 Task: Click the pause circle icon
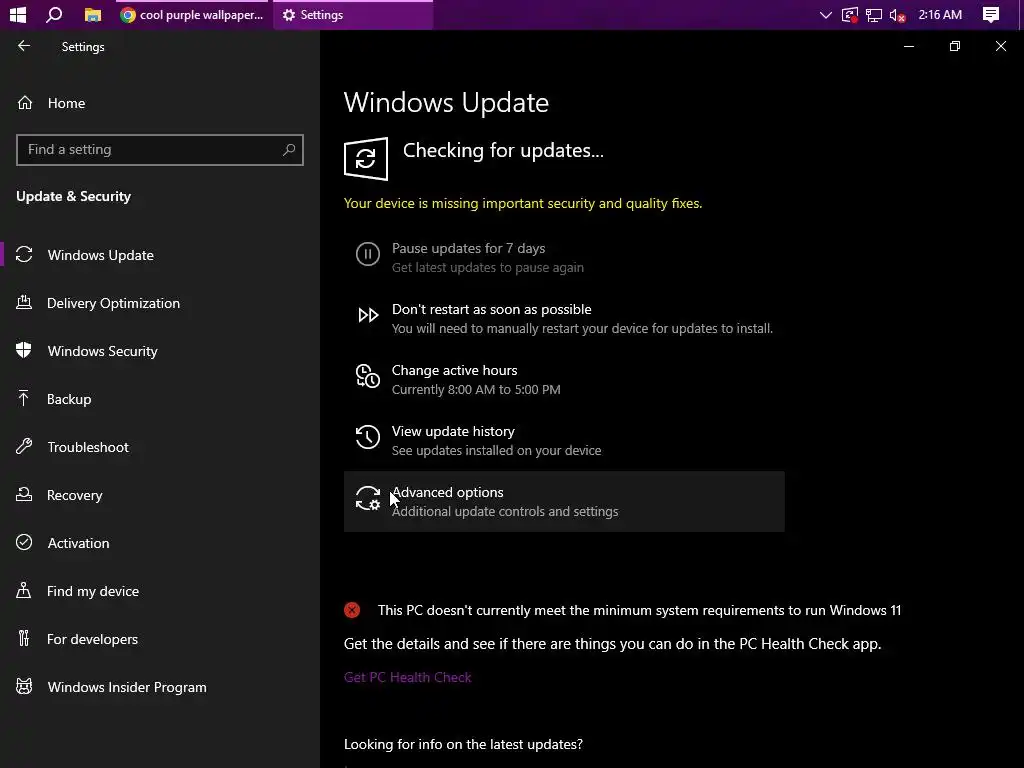point(368,253)
